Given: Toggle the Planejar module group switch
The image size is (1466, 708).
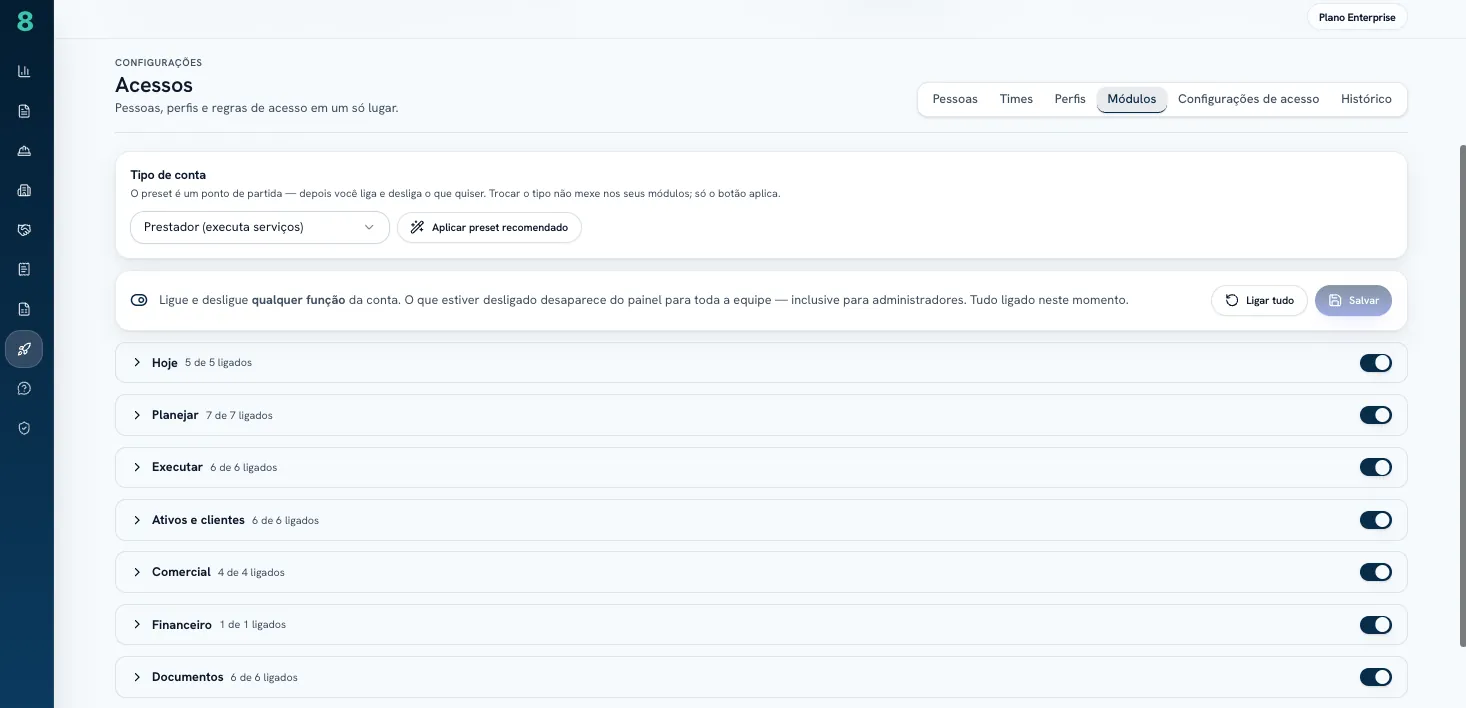Looking at the screenshot, I should (x=1375, y=415).
